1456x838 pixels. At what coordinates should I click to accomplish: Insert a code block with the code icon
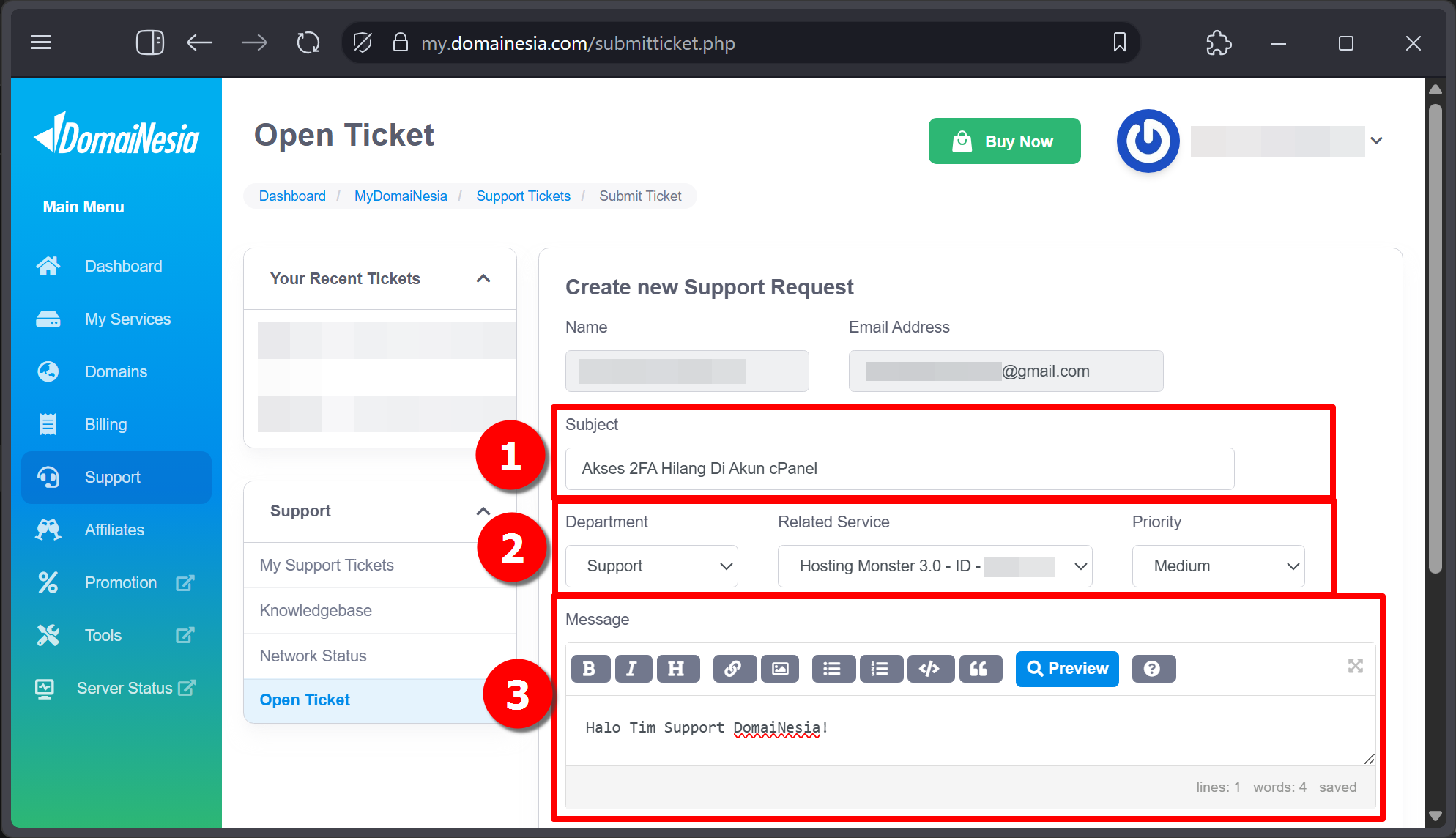point(930,669)
